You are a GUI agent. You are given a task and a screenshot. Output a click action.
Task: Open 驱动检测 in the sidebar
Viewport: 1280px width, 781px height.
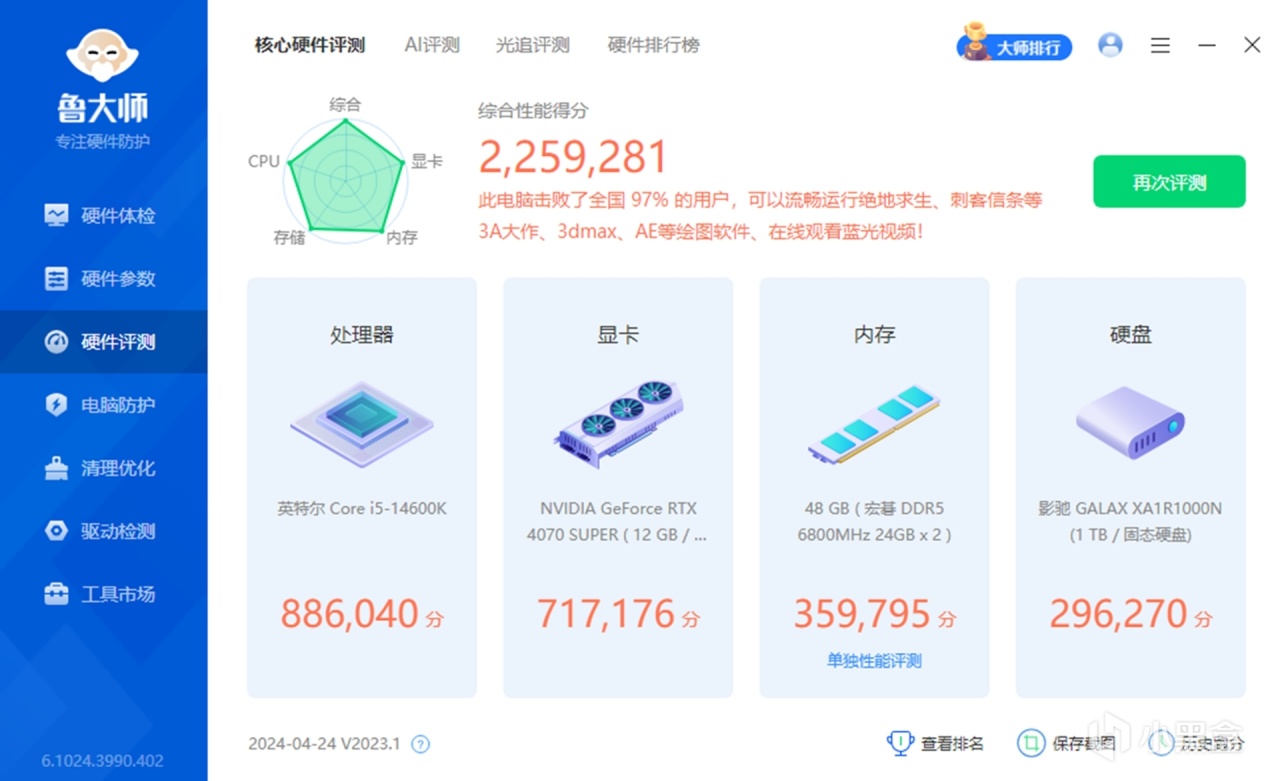click(104, 530)
